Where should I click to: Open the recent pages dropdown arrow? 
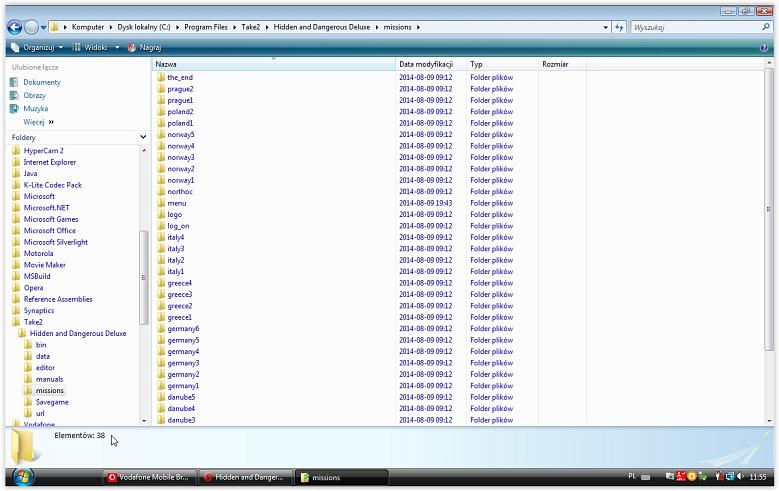44,27
